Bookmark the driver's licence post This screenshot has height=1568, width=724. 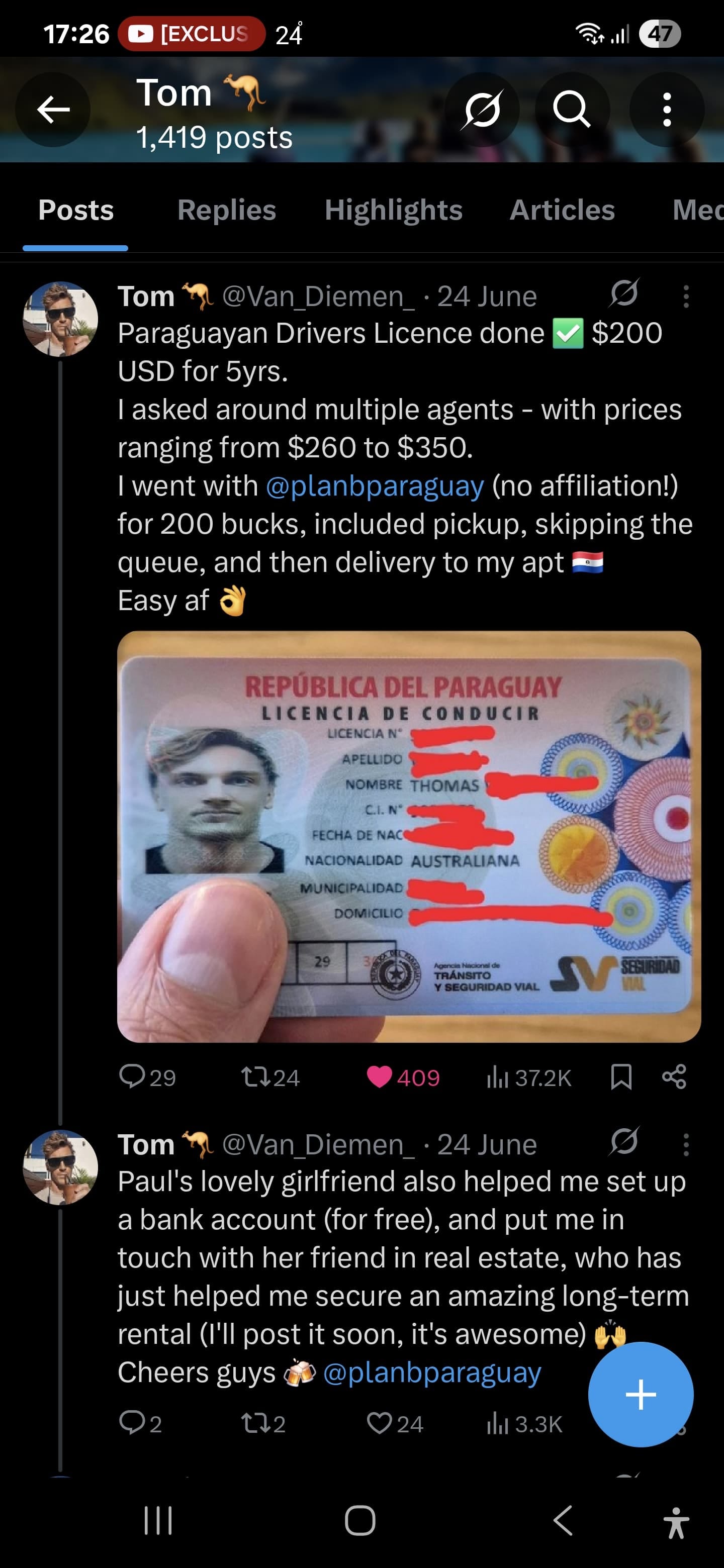[621, 1077]
